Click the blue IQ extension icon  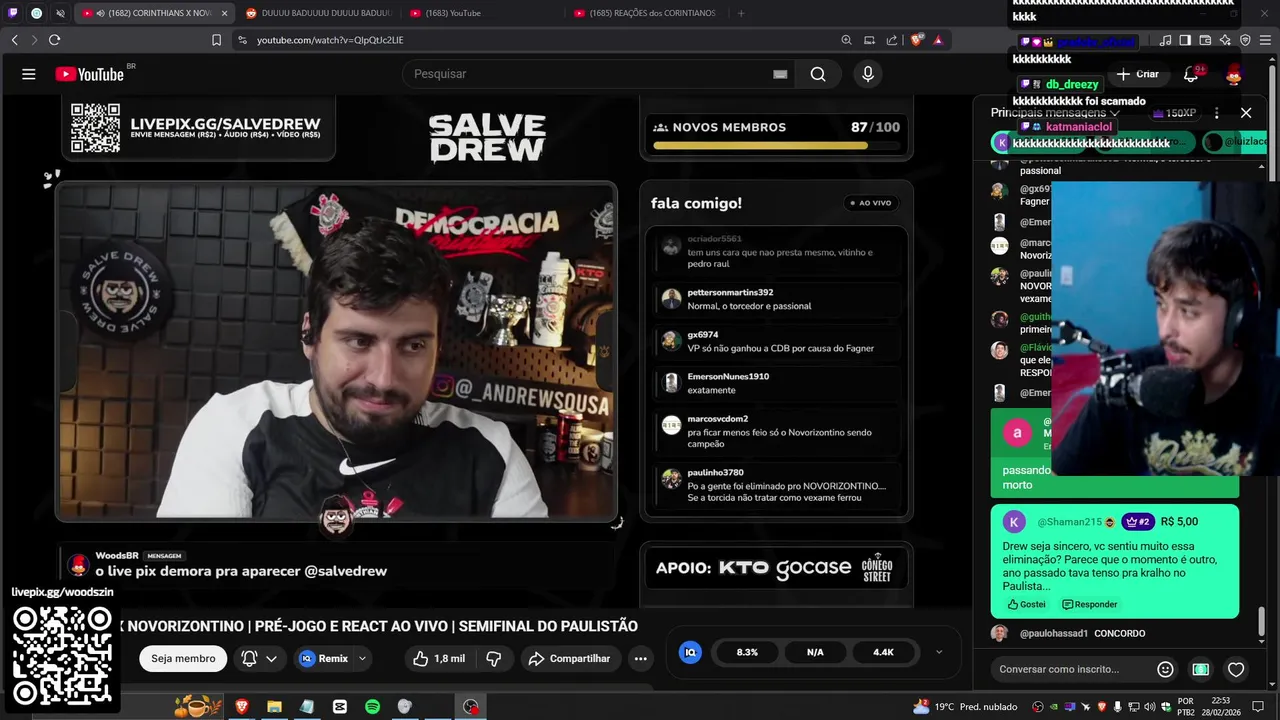click(x=690, y=652)
